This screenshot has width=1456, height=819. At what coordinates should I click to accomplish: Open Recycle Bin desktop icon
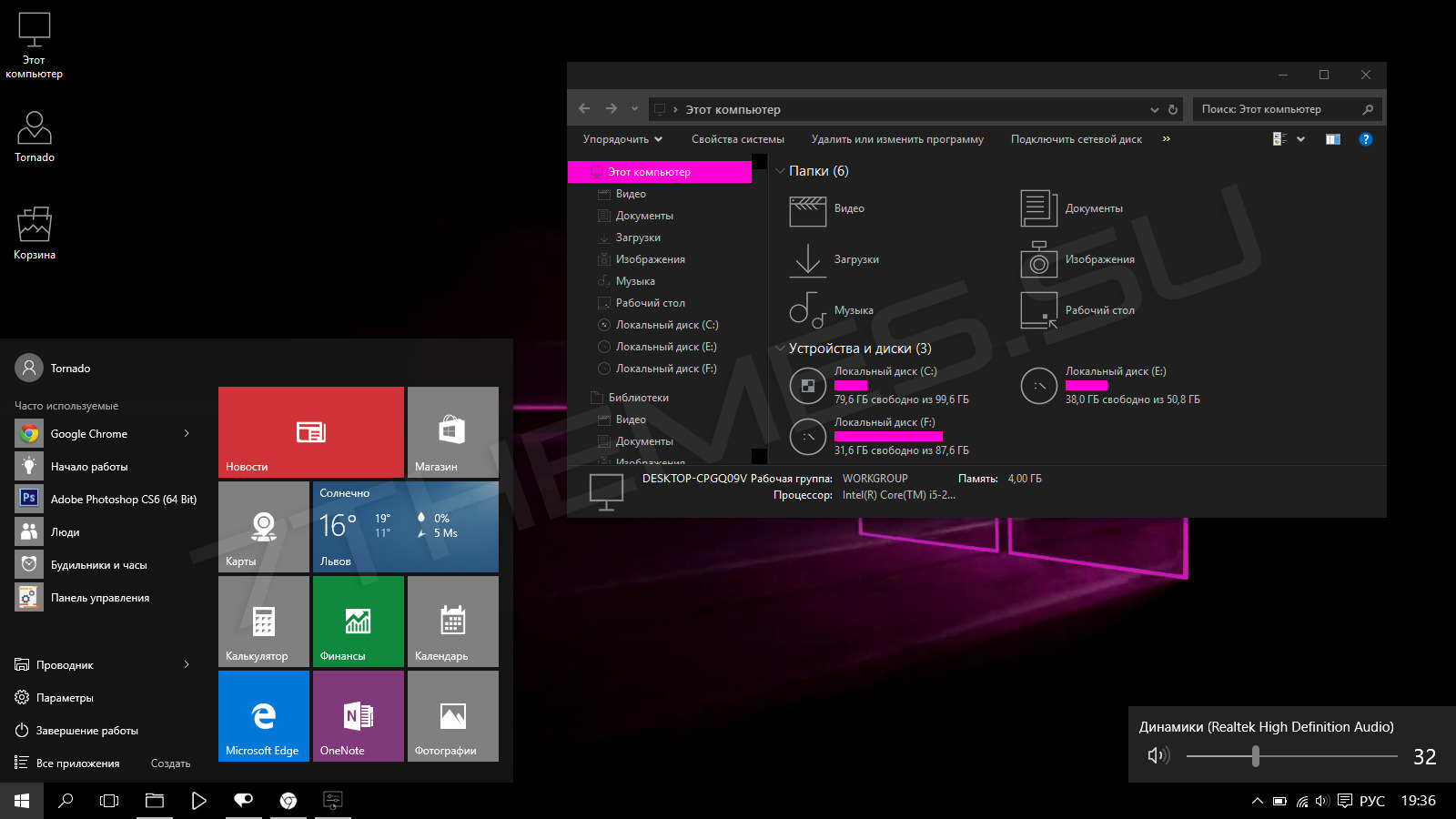(35, 233)
